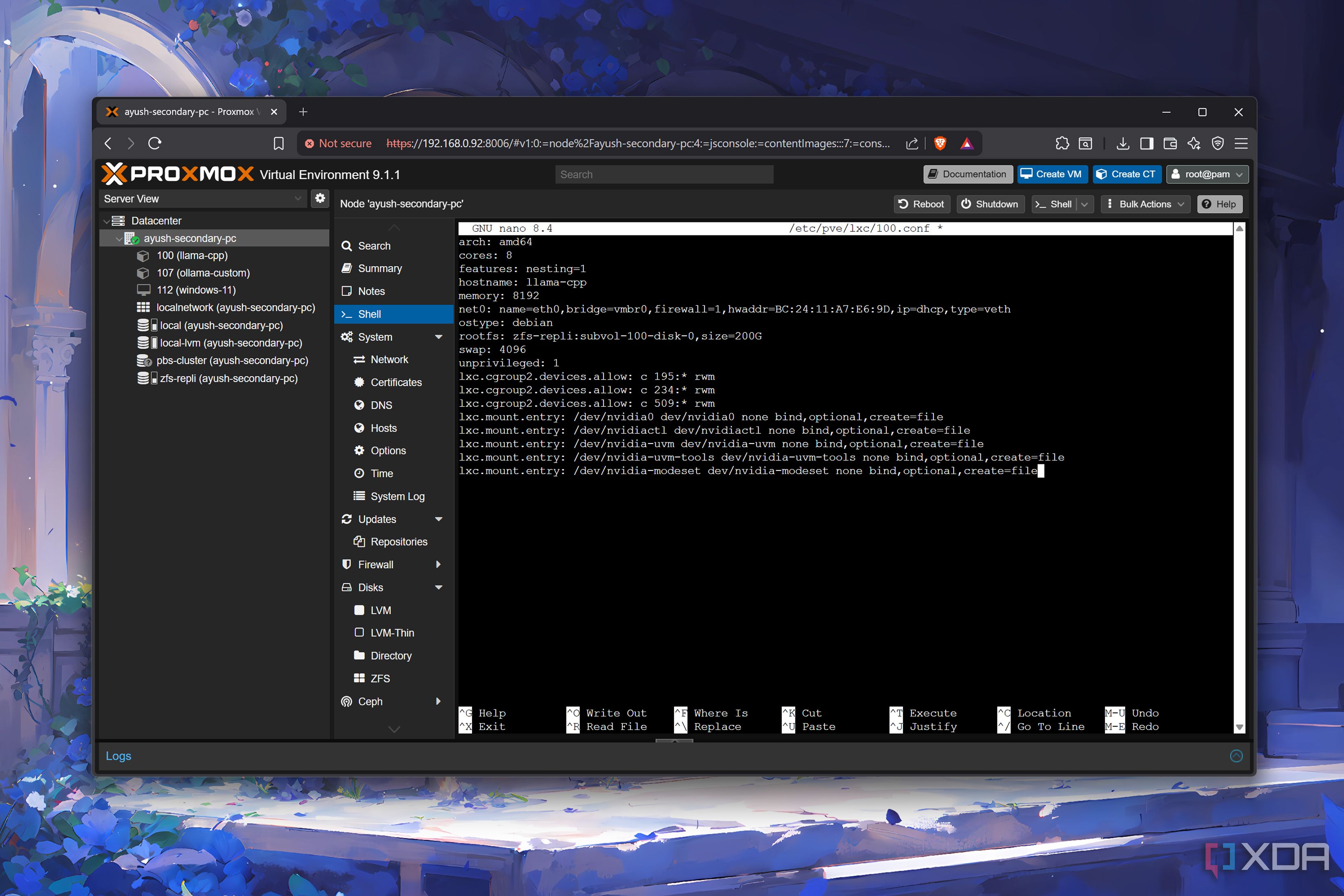1344x896 pixels.
Task: Select VM 112 (windows-11)
Action: point(196,290)
